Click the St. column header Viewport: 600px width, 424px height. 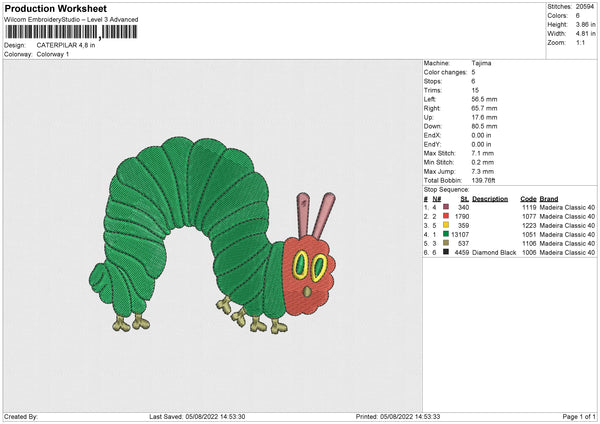(x=464, y=198)
